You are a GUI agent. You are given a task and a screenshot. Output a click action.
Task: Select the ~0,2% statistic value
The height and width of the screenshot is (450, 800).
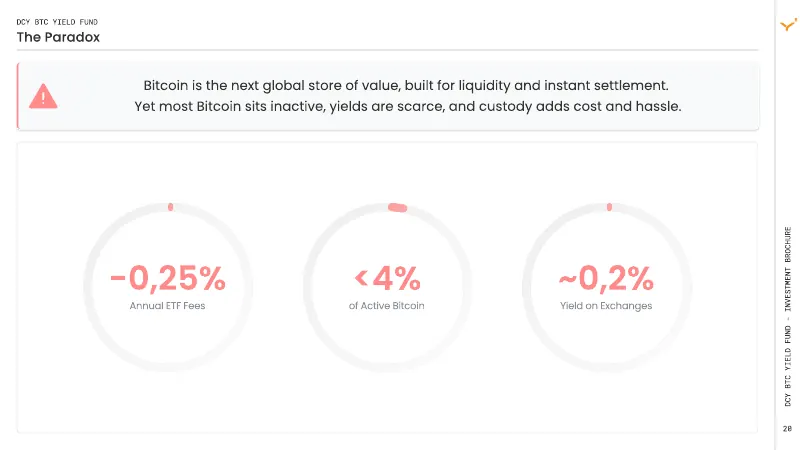point(606,279)
